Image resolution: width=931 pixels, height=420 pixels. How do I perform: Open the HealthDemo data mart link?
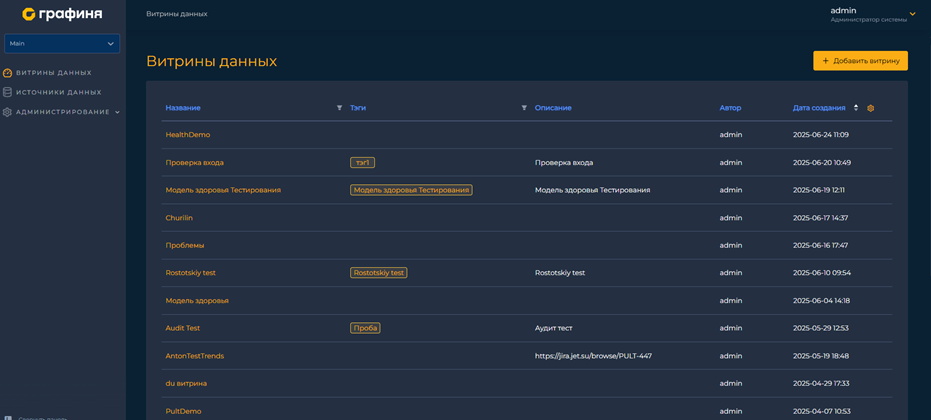pyautogui.click(x=188, y=135)
